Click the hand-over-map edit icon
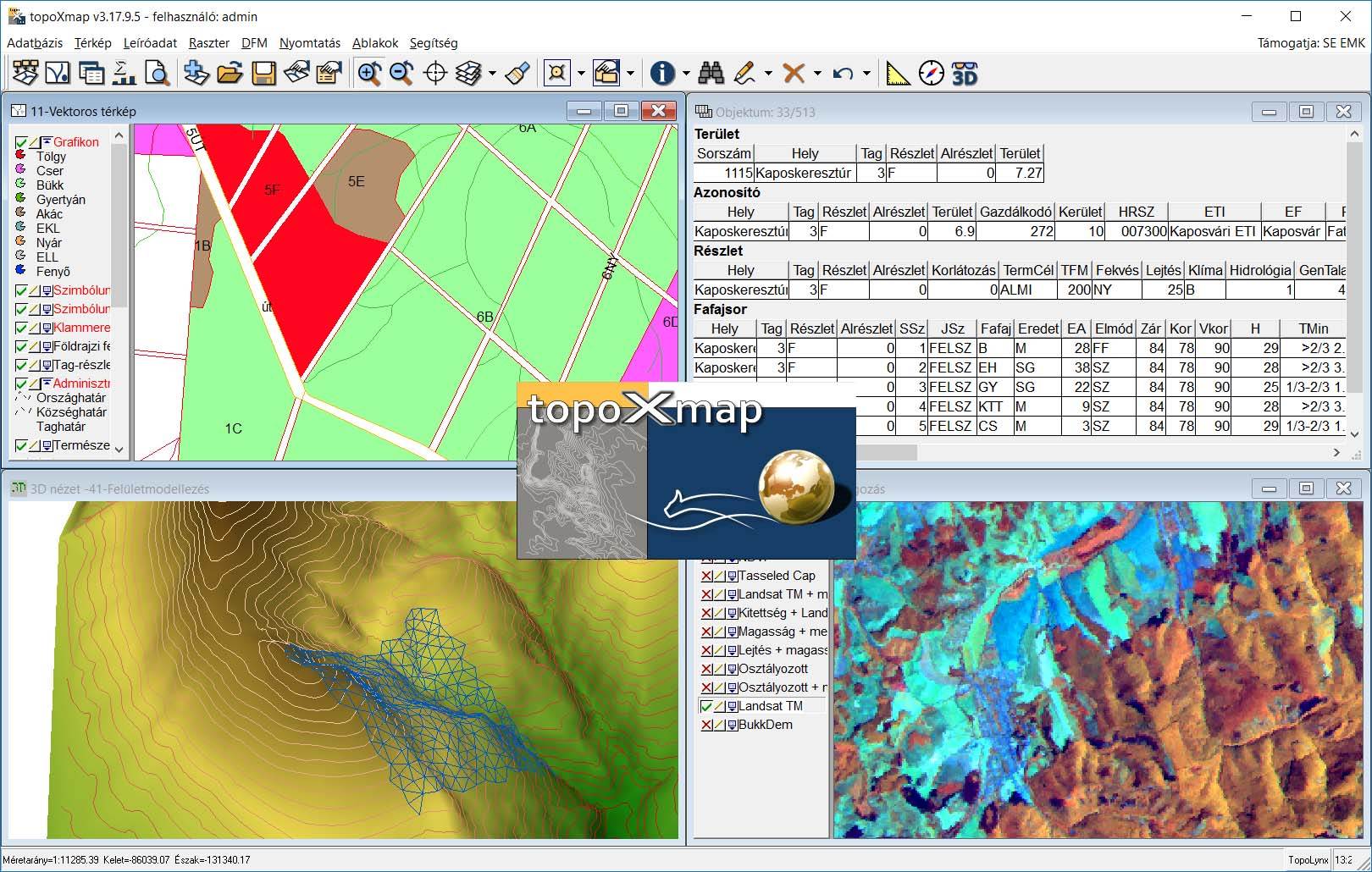Screen dimensions: 1372x872 click(296, 74)
